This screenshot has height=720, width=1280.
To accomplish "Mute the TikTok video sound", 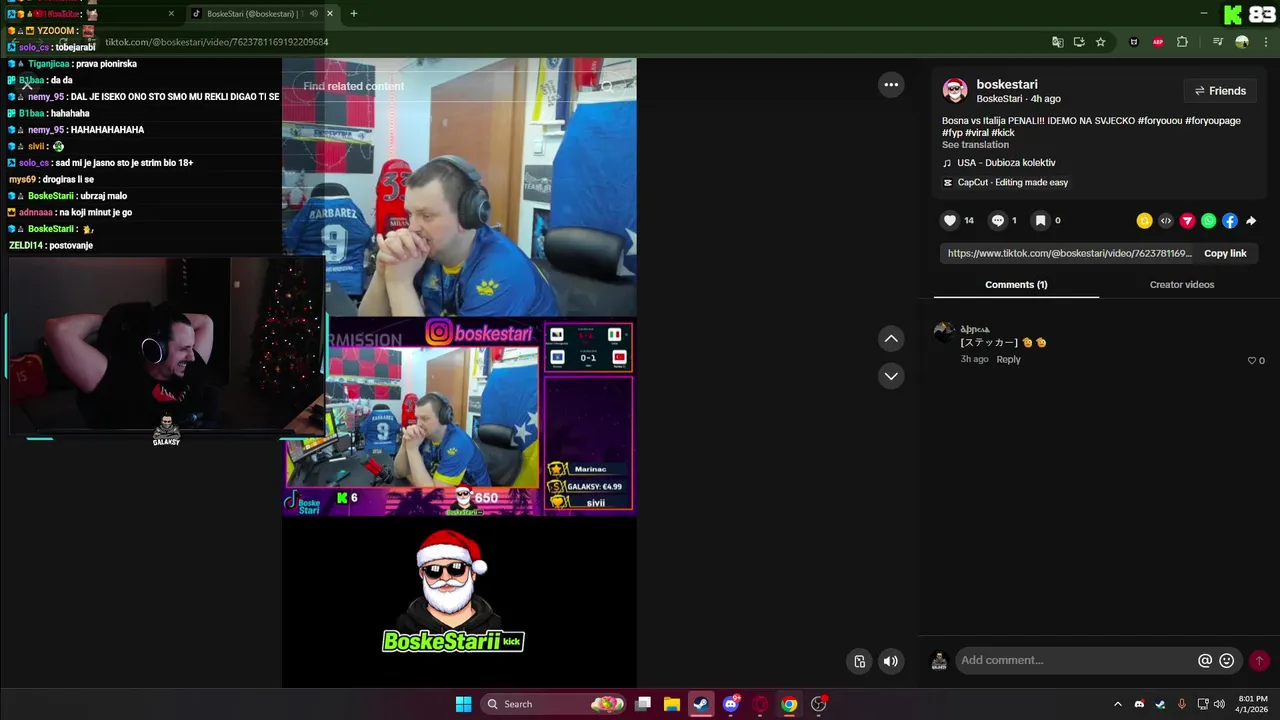I will [891, 661].
